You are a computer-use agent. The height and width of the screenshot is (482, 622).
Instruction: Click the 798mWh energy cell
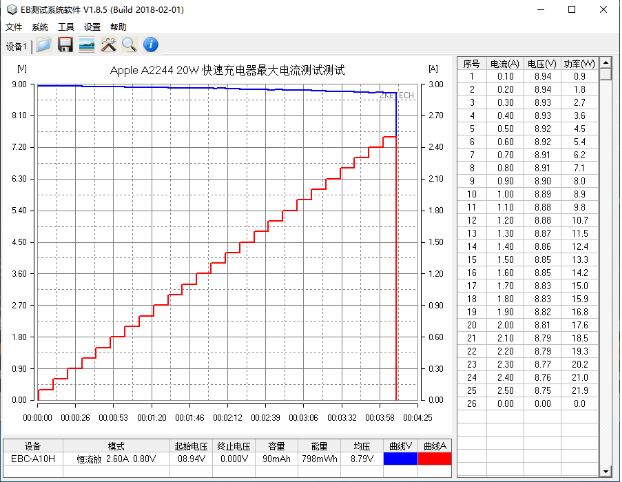(x=319, y=459)
